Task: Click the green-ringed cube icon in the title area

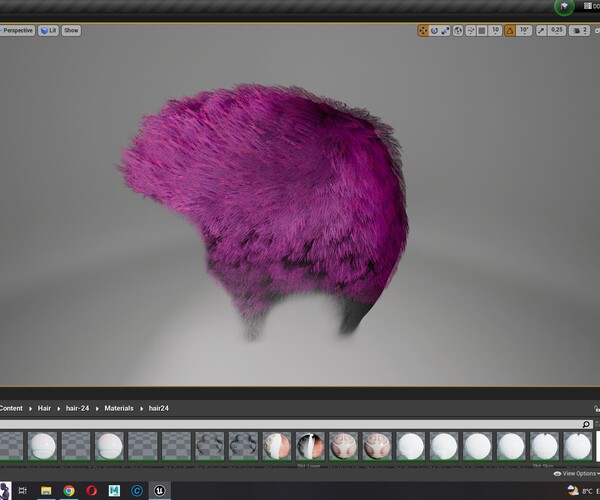Action: point(564,7)
